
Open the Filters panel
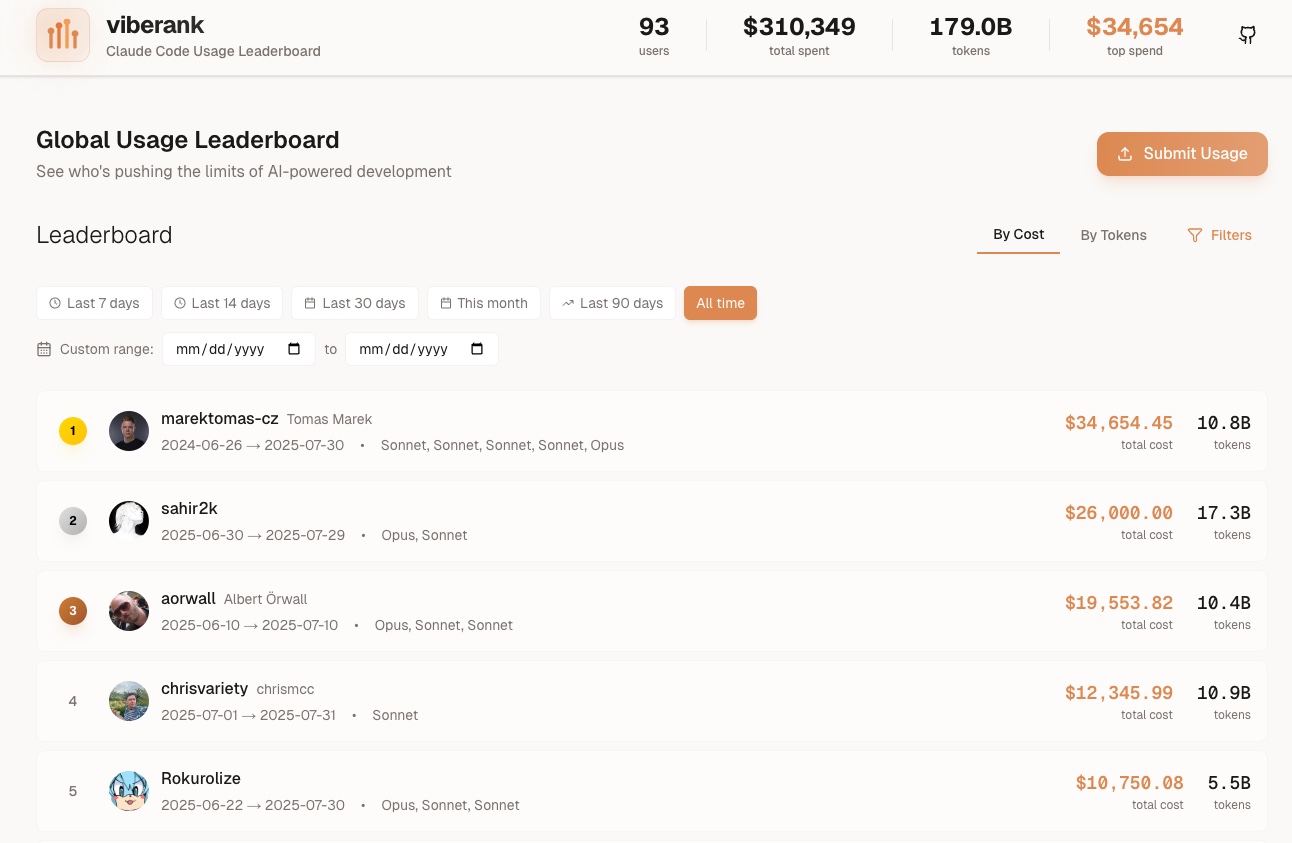(1220, 235)
